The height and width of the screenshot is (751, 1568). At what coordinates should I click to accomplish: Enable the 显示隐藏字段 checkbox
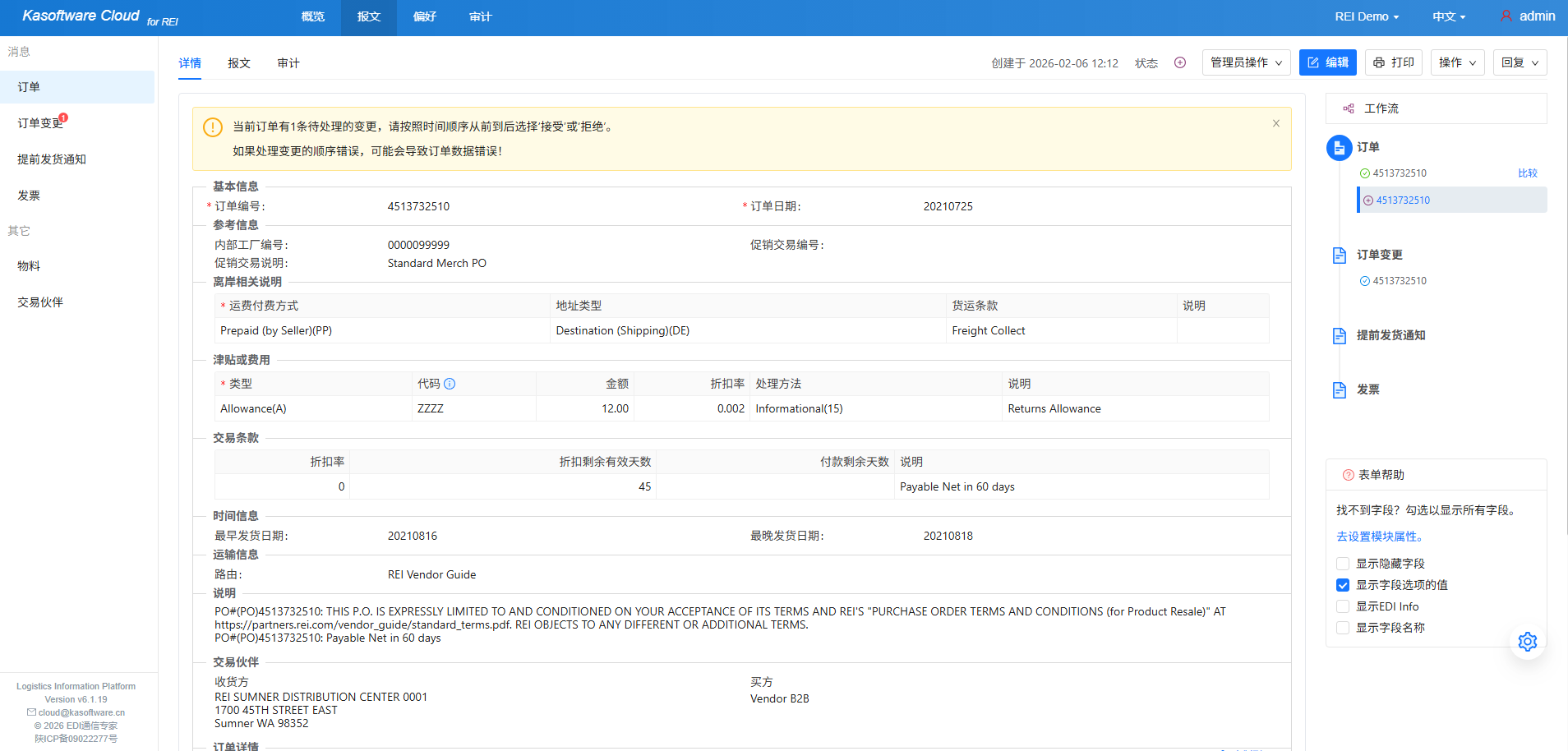1343,564
